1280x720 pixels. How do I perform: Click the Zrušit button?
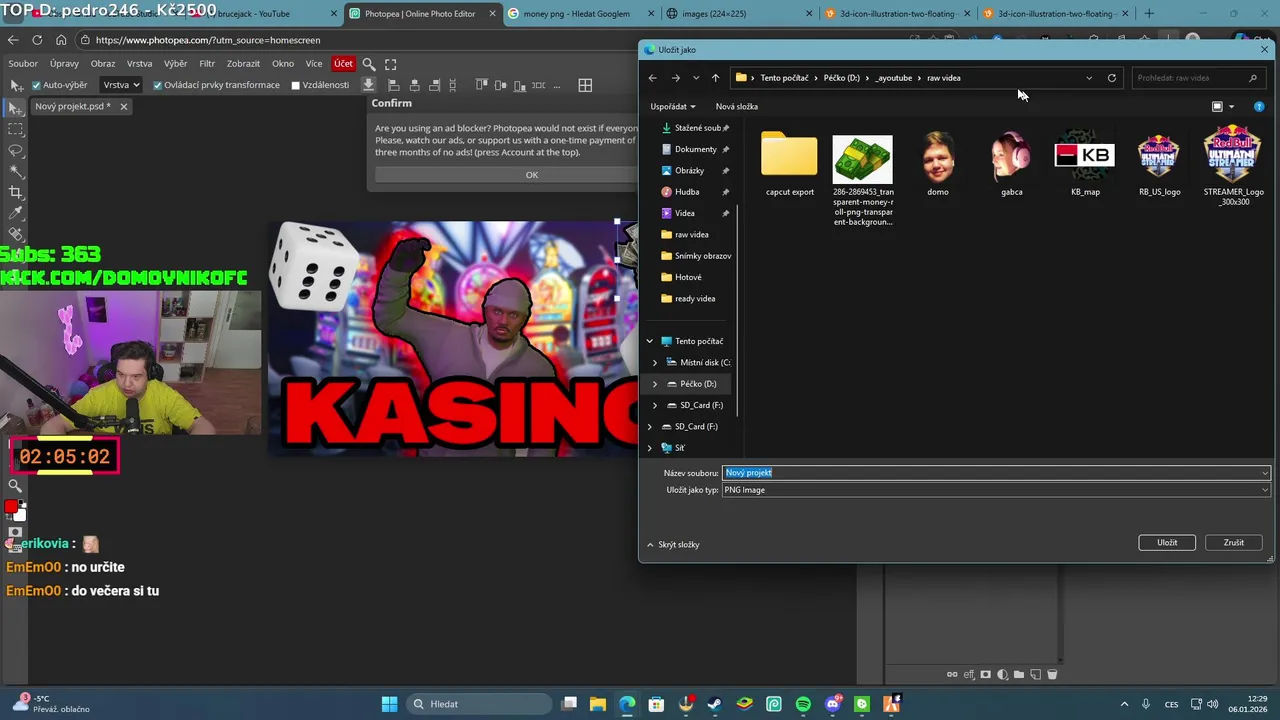(x=1234, y=542)
